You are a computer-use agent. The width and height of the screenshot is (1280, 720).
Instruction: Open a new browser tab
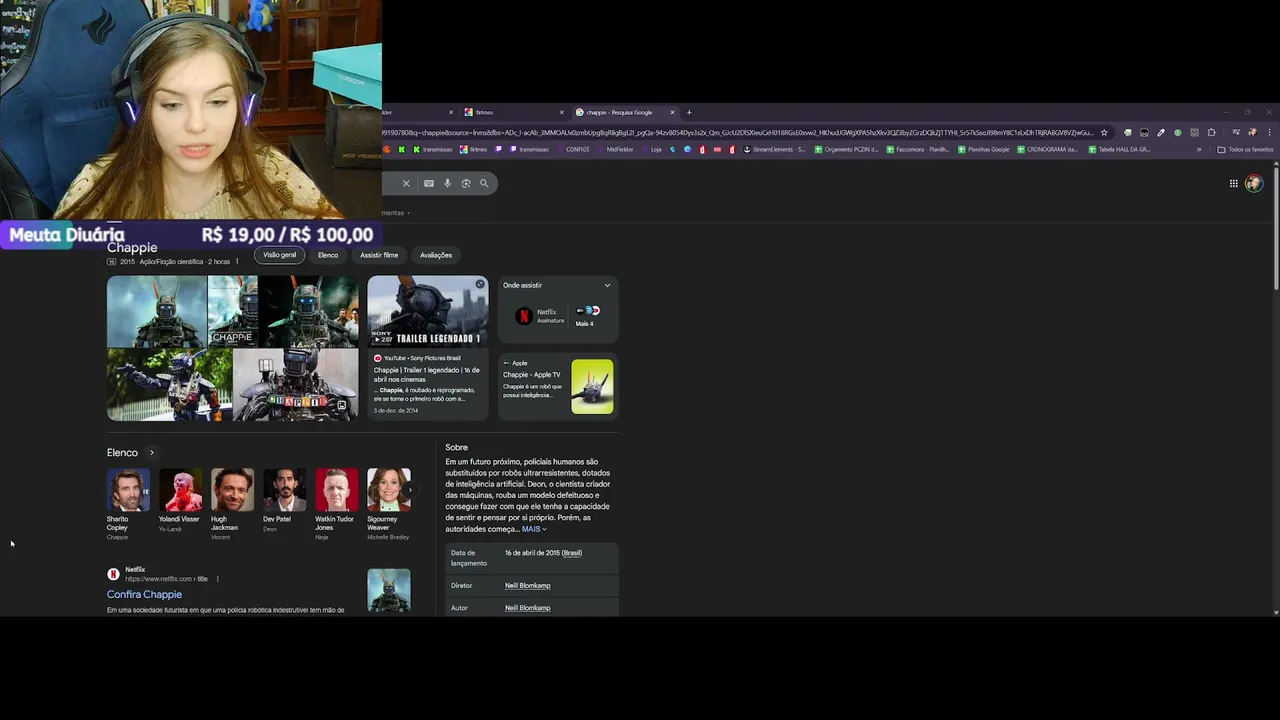coord(689,112)
